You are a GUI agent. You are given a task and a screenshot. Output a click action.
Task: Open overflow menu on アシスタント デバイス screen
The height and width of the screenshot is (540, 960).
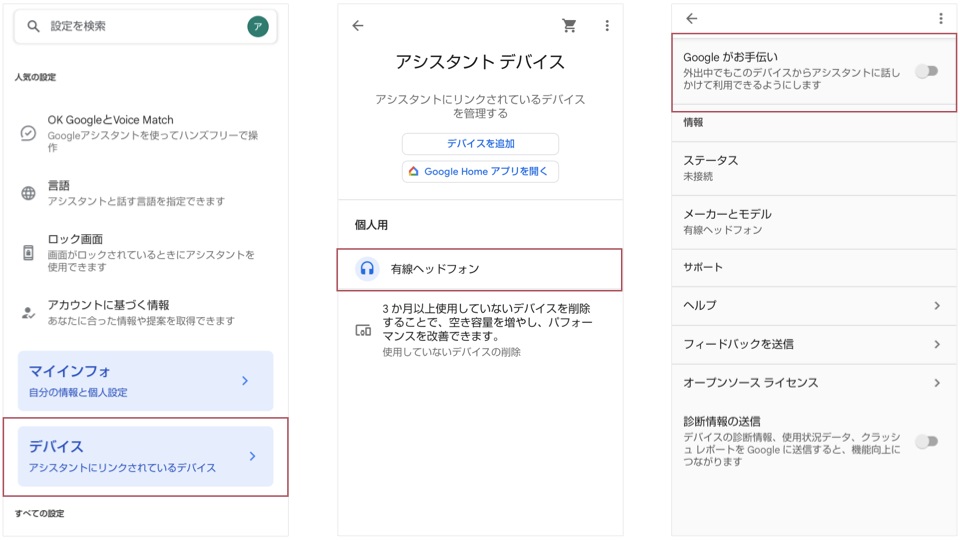(x=607, y=26)
